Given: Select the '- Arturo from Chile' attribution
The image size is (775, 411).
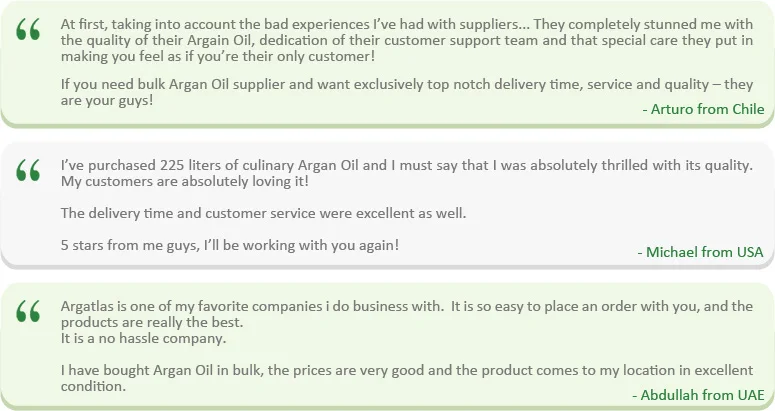Looking at the screenshot, I should coord(703,109).
